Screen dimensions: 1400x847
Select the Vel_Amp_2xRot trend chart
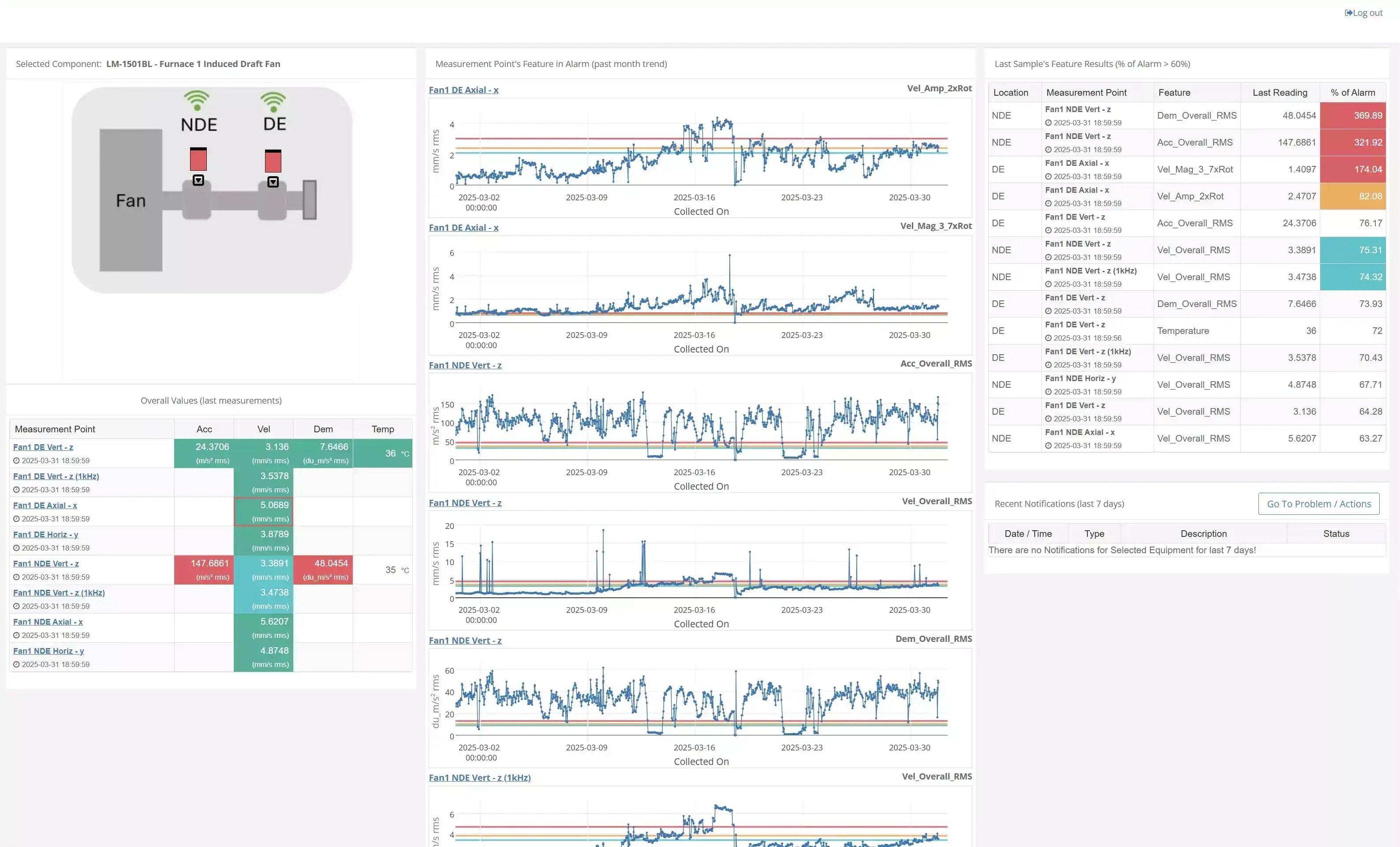coord(700,157)
